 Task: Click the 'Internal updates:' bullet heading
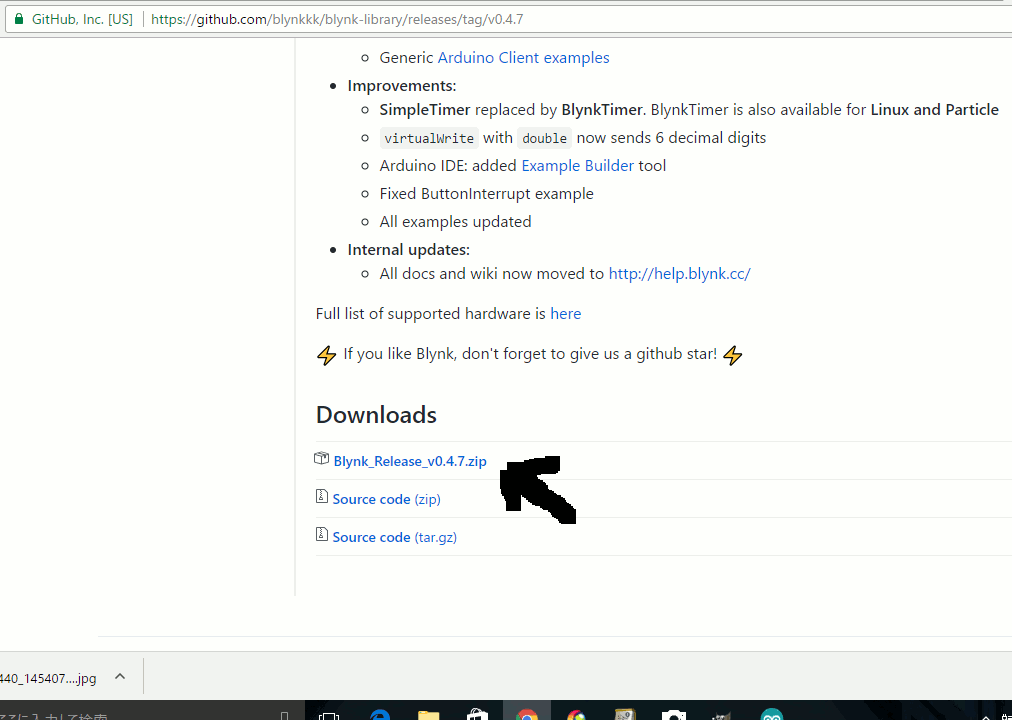409,250
